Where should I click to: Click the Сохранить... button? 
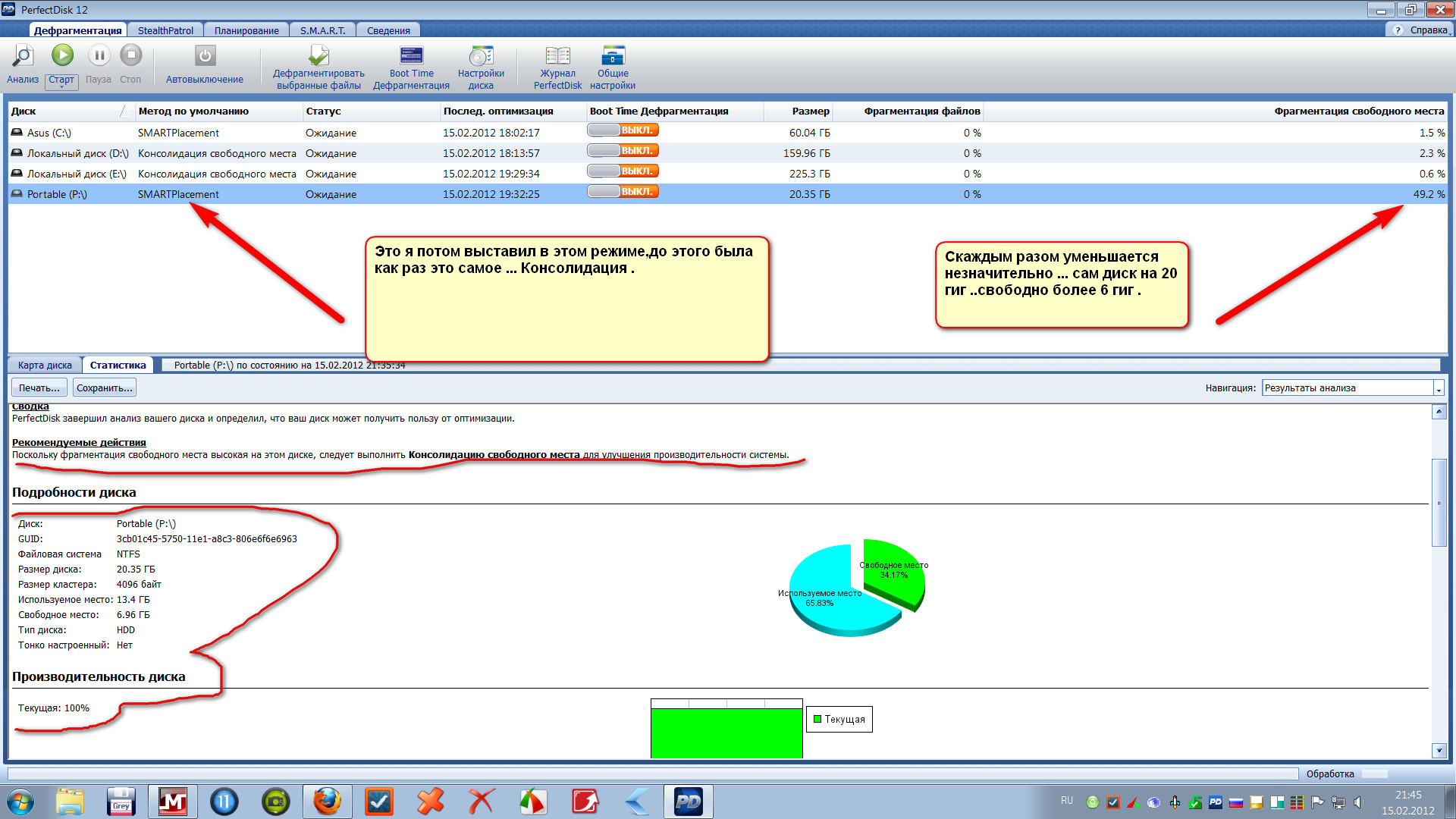click(x=105, y=388)
